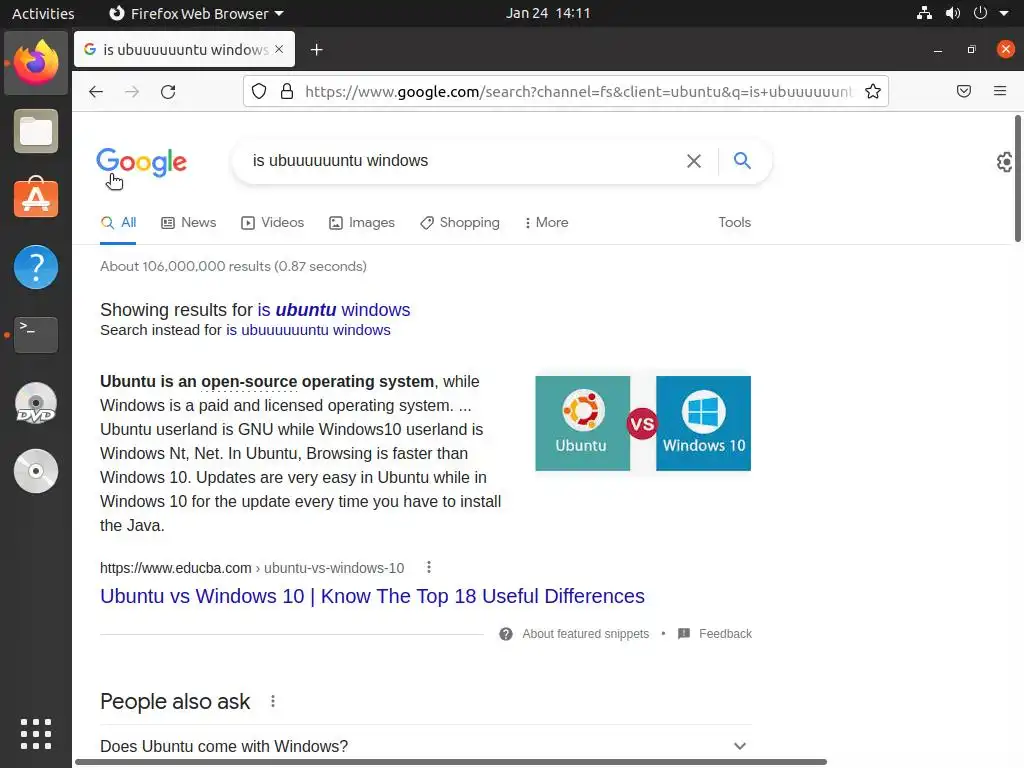Open the tracking protection shield icon
Viewport: 1024px width, 768px height.
(259, 91)
